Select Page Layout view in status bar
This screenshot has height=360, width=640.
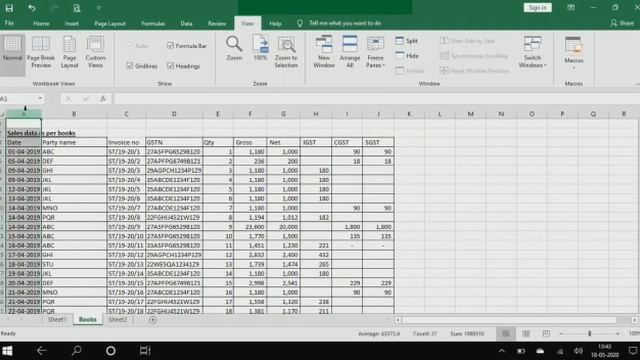(526, 333)
